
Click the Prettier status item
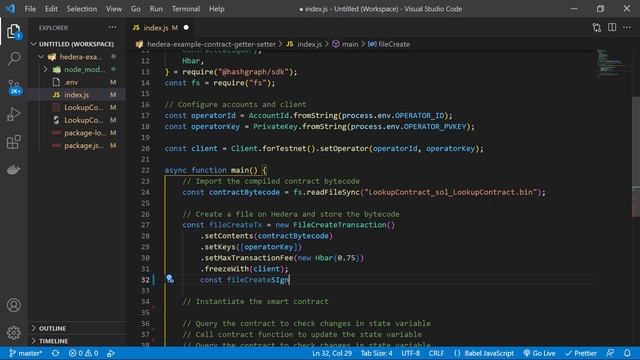[x=581, y=353]
